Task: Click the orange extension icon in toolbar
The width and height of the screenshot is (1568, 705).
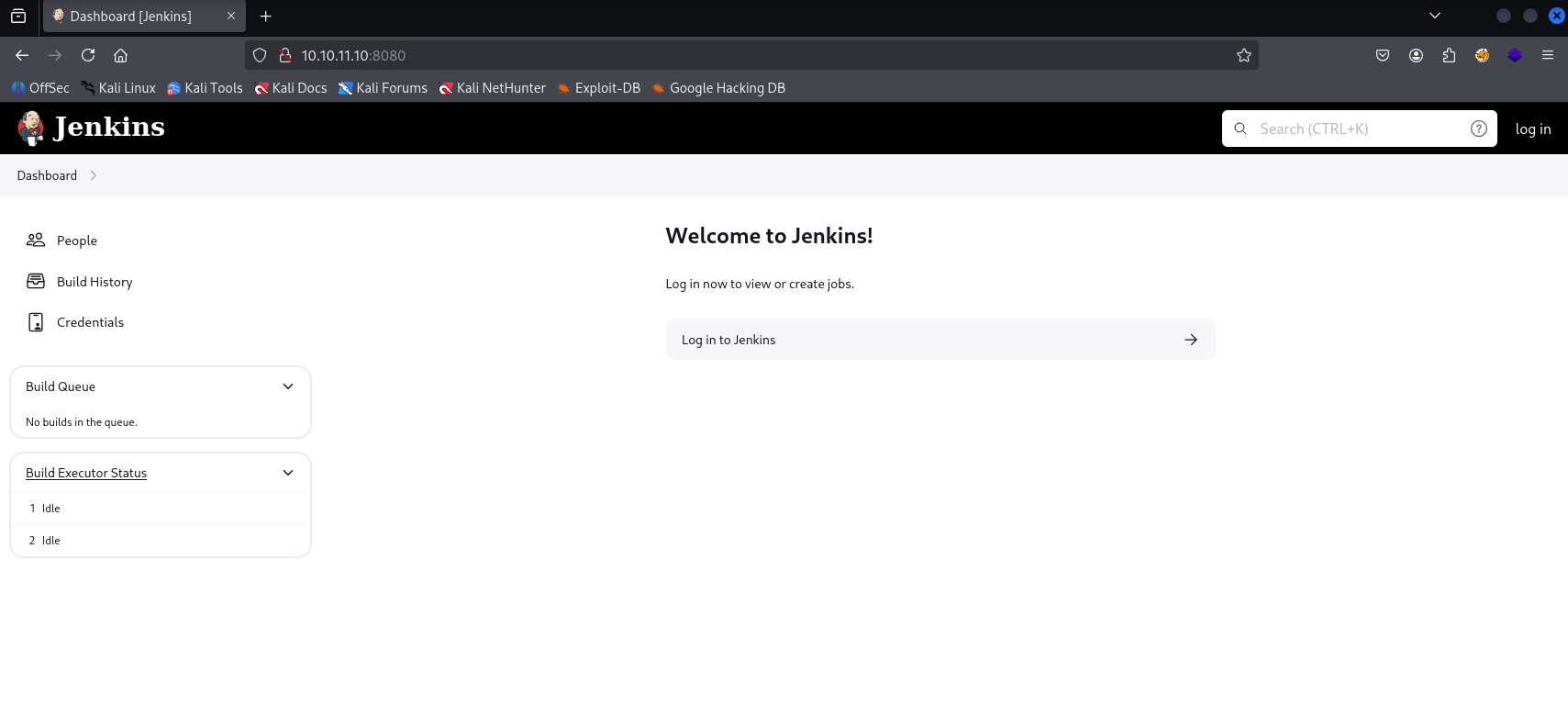Action: (1482, 55)
